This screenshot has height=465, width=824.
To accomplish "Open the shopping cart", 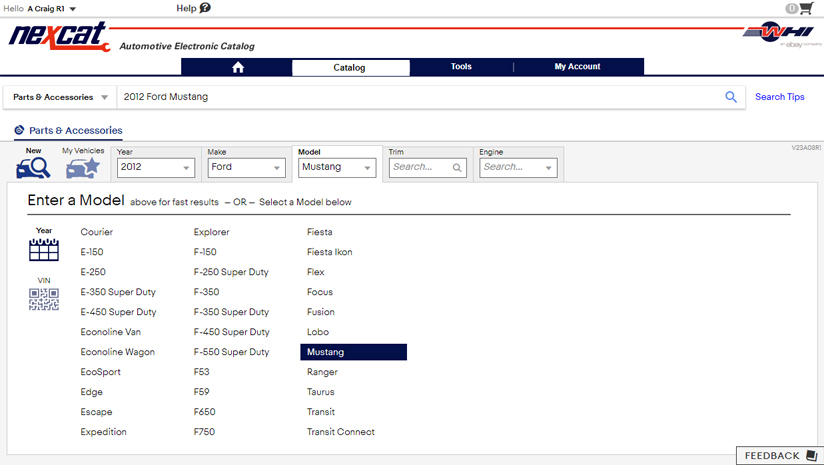I will 806,8.
